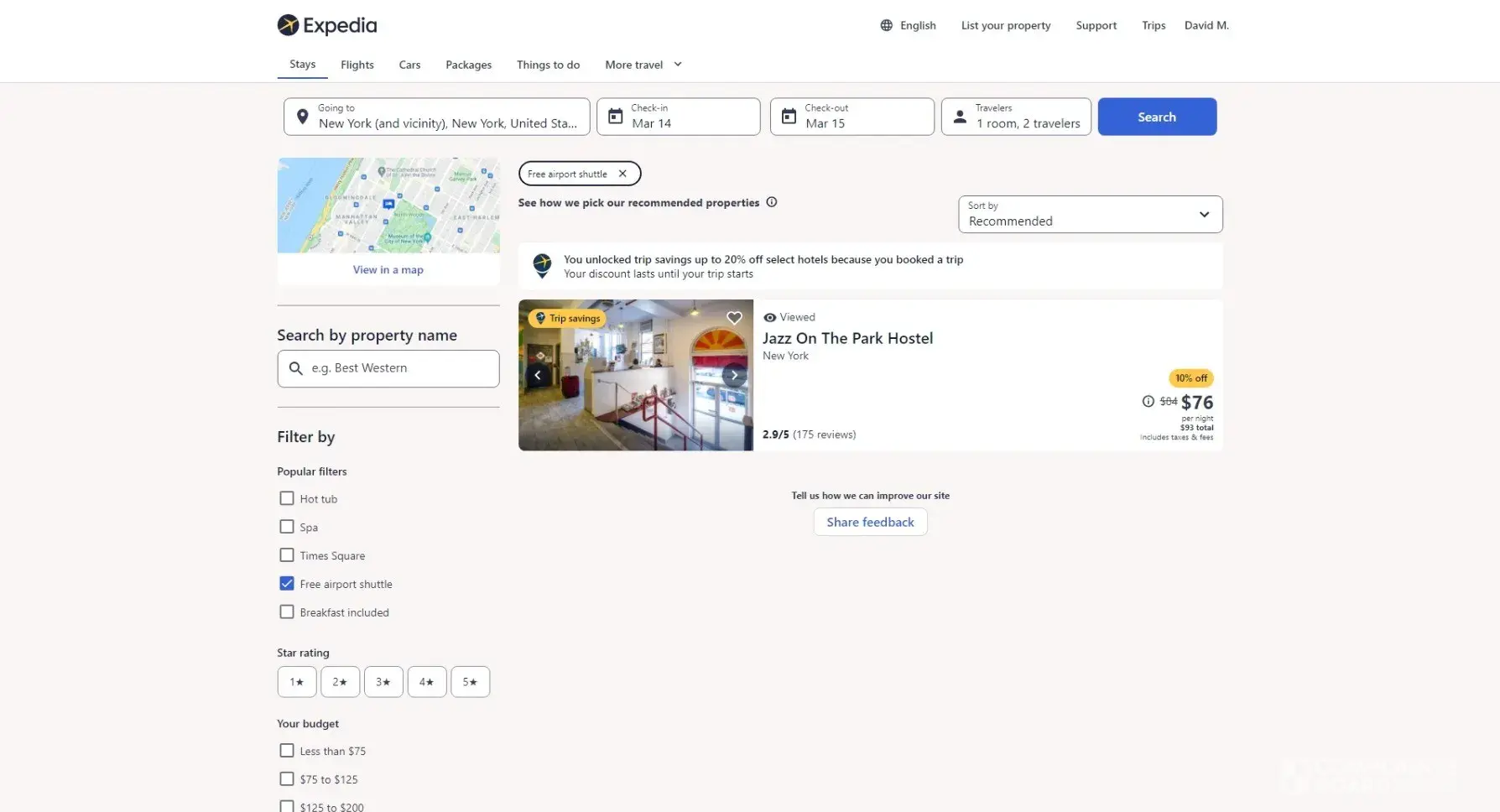
Task: Click the blue Search button
Action: pos(1156,117)
